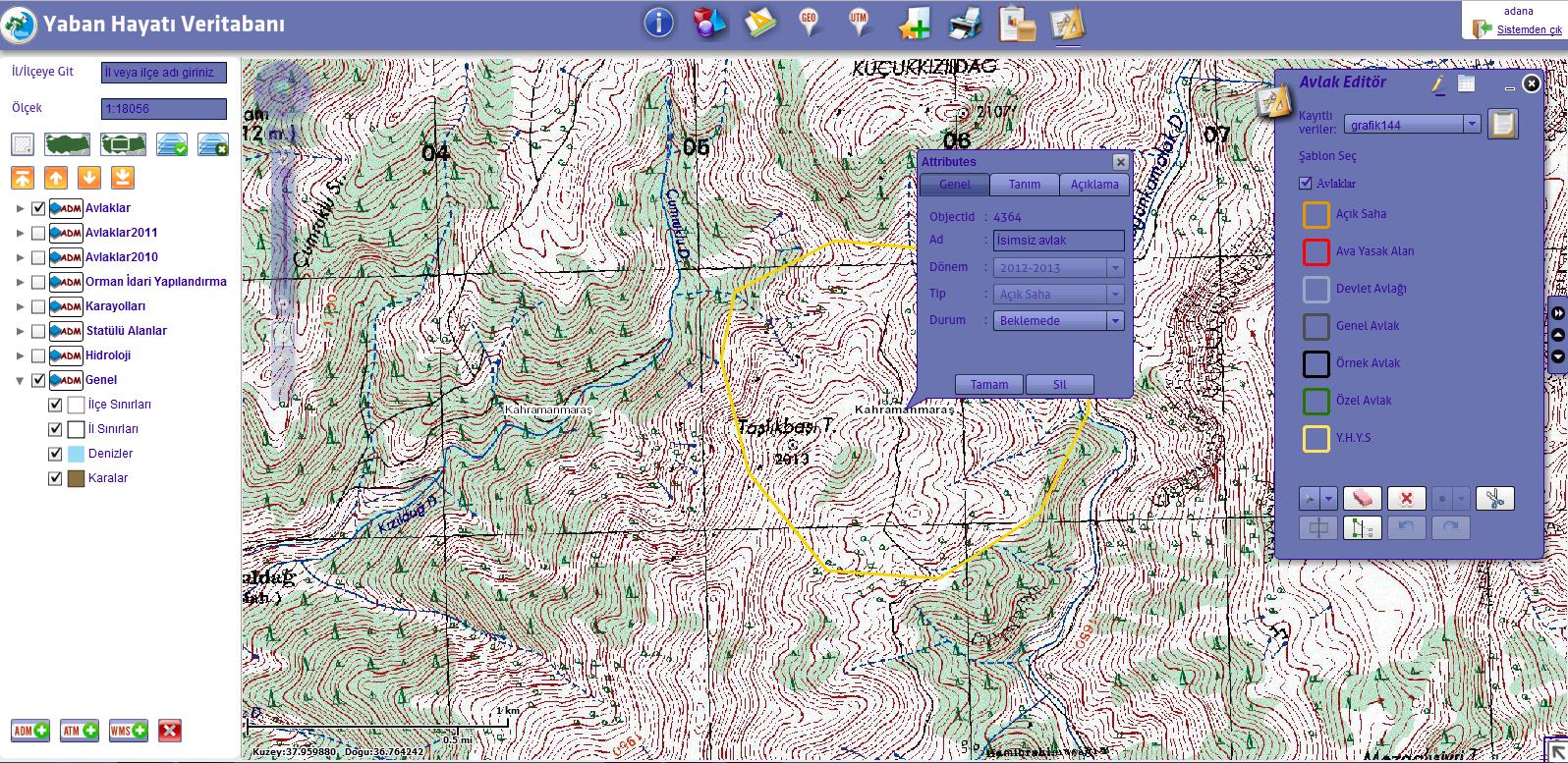Click the red X remove layer icon
This screenshot has width=1568, height=763.
tap(170, 731)
